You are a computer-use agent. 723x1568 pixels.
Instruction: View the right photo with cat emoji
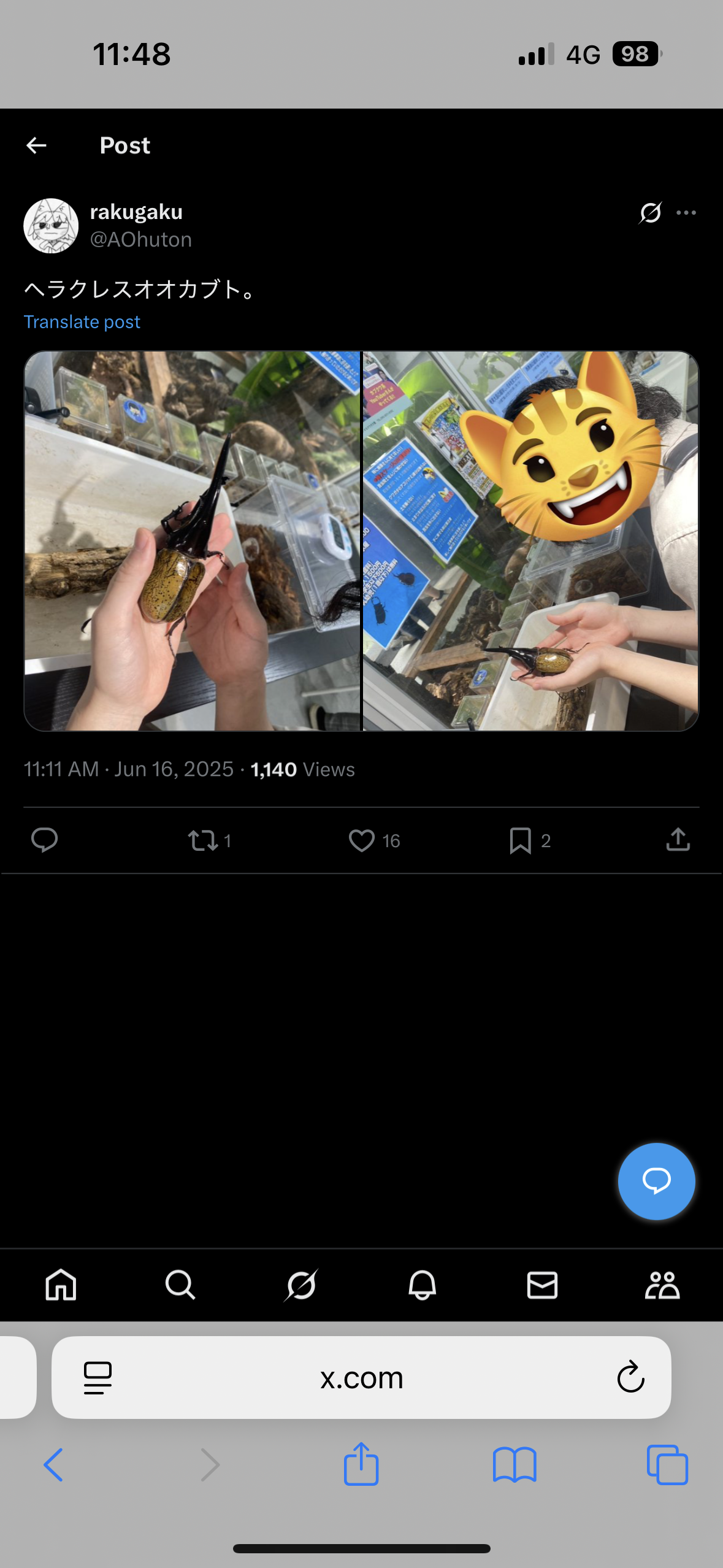point(531,541)
